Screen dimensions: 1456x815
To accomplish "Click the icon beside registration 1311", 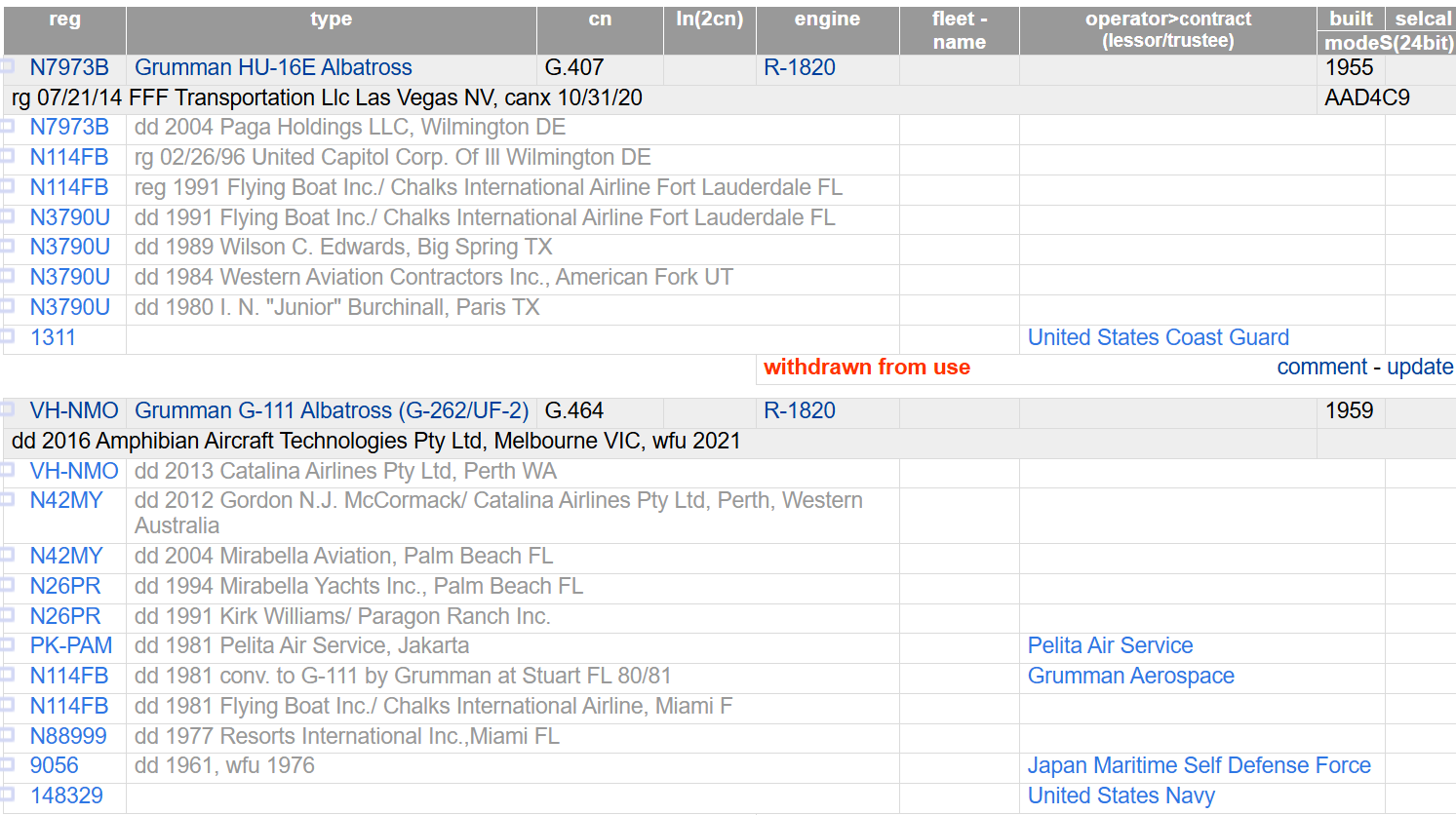I will click(x=7, y=336).
